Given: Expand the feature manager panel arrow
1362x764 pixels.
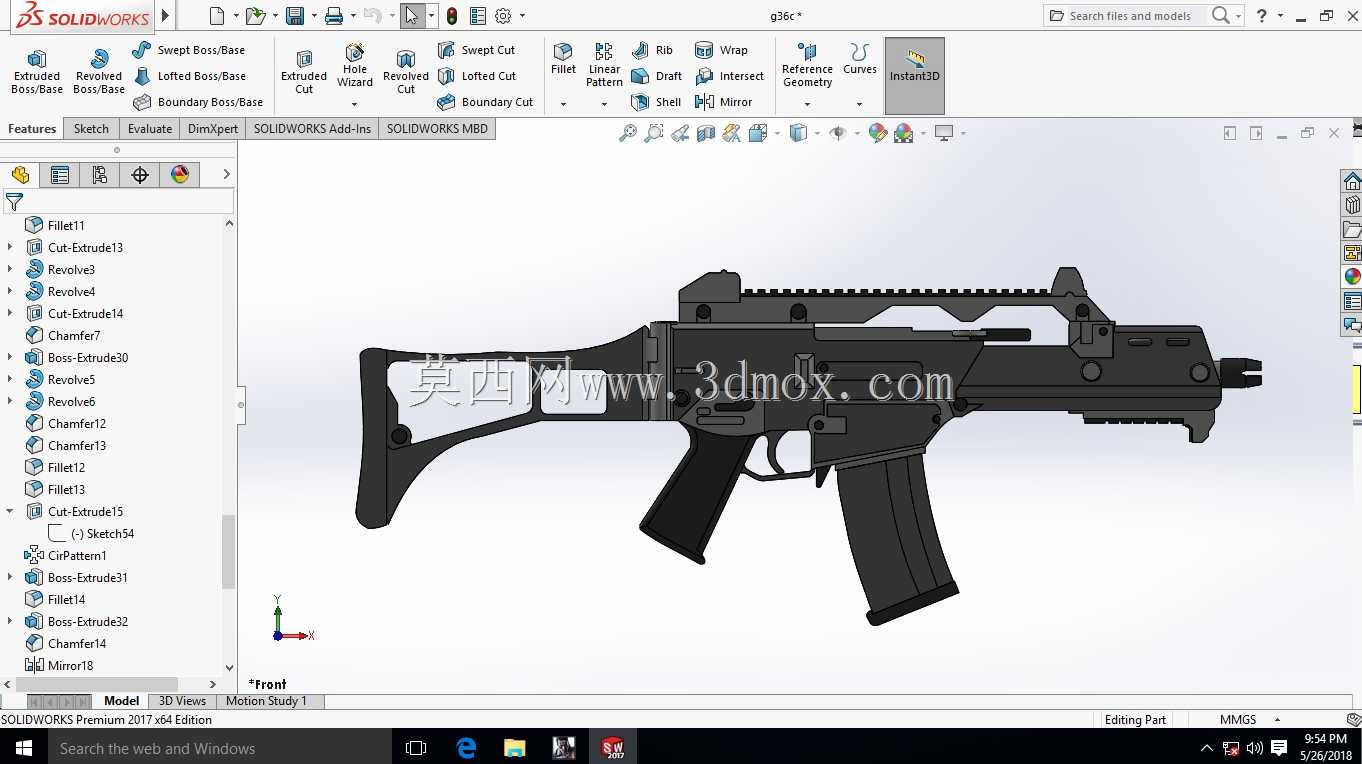Looking at the screenshot, I should [x=227, y=175].
